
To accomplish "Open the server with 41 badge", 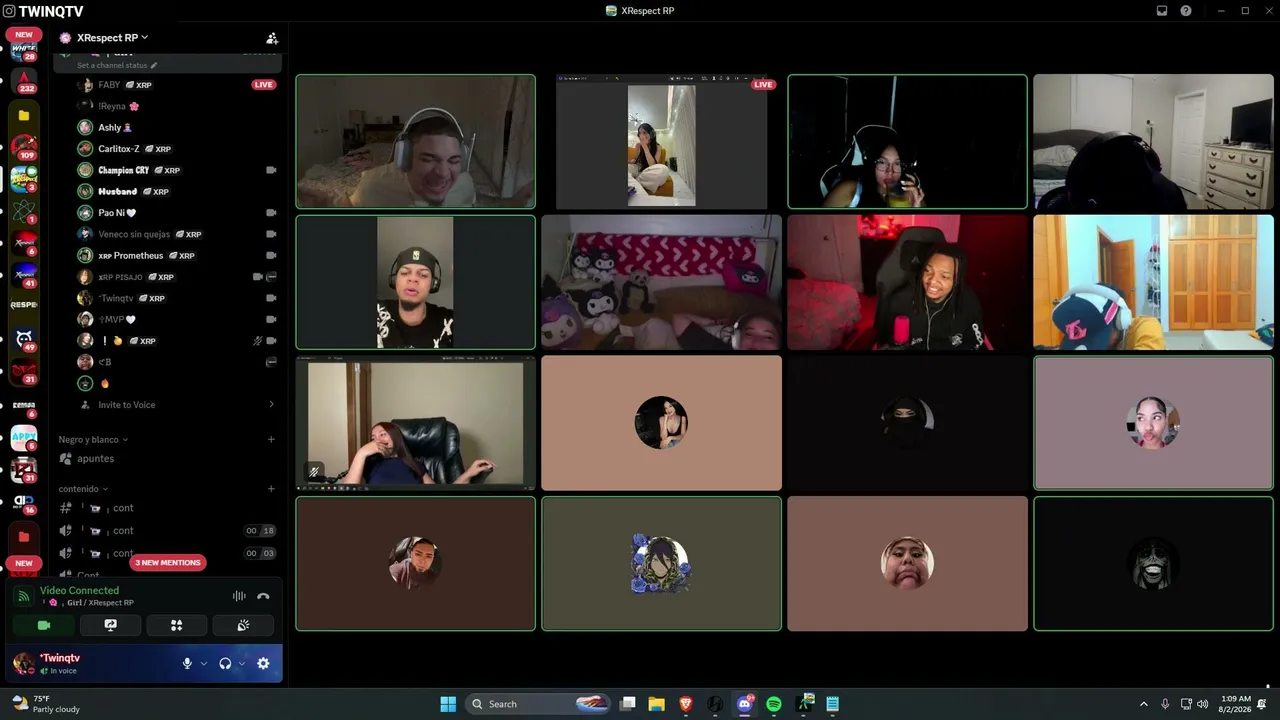I will 24,275.
